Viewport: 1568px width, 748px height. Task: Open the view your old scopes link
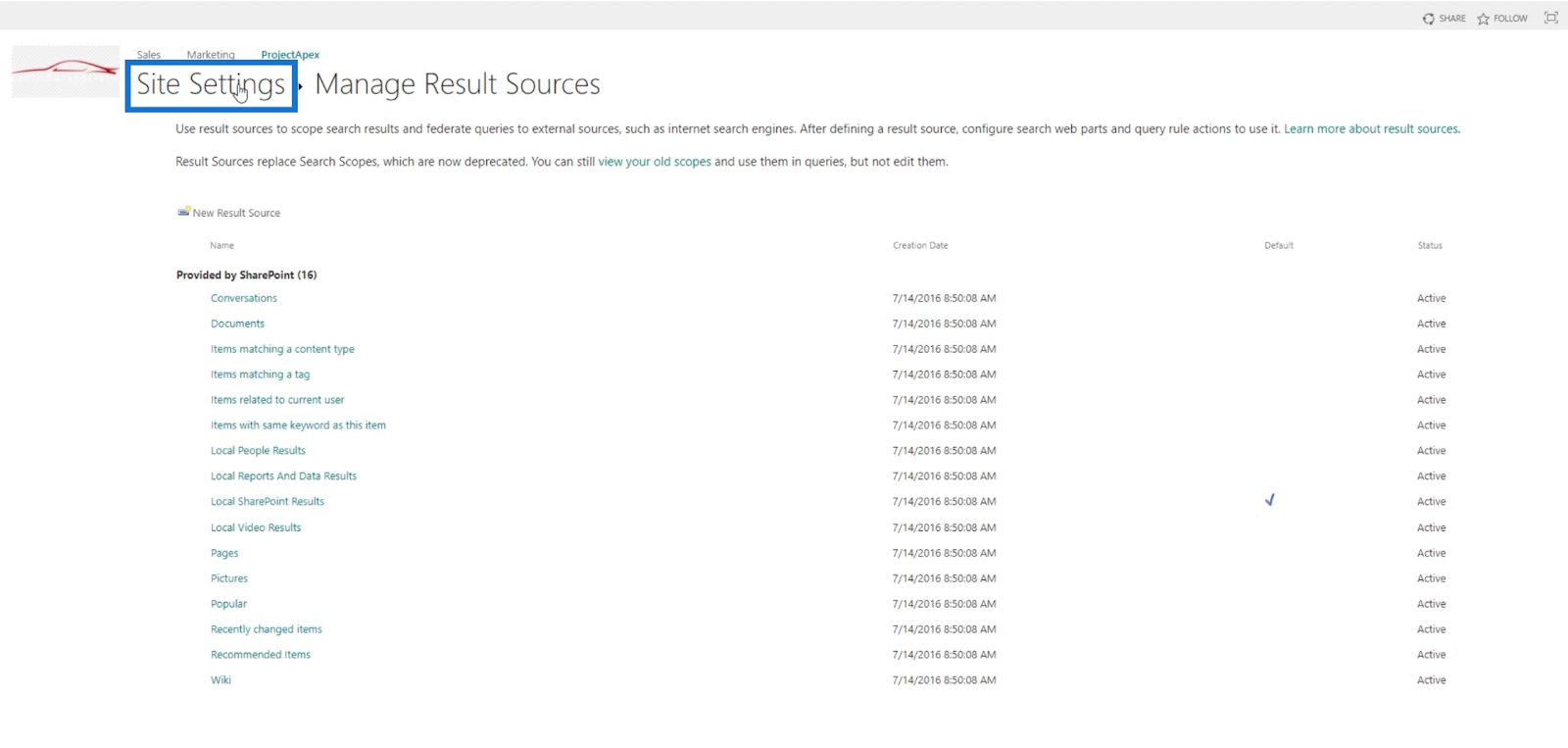click(x=655, y=162)
